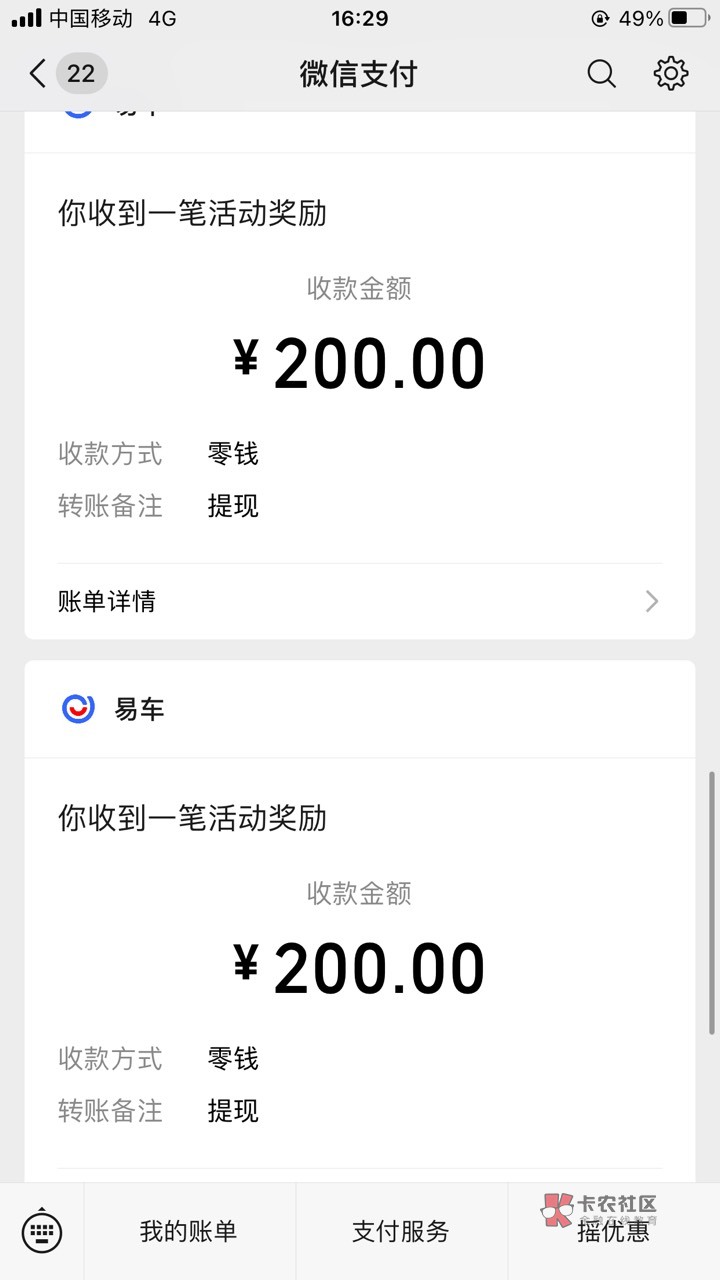
Task: Tap the back arrow in header
Action: (x=37, y=73)
